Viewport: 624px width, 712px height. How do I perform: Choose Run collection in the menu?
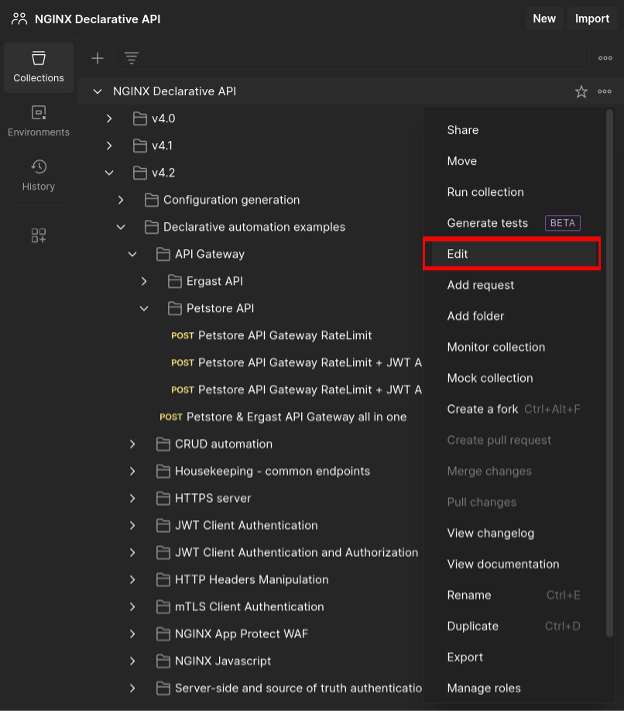point(485,192)
